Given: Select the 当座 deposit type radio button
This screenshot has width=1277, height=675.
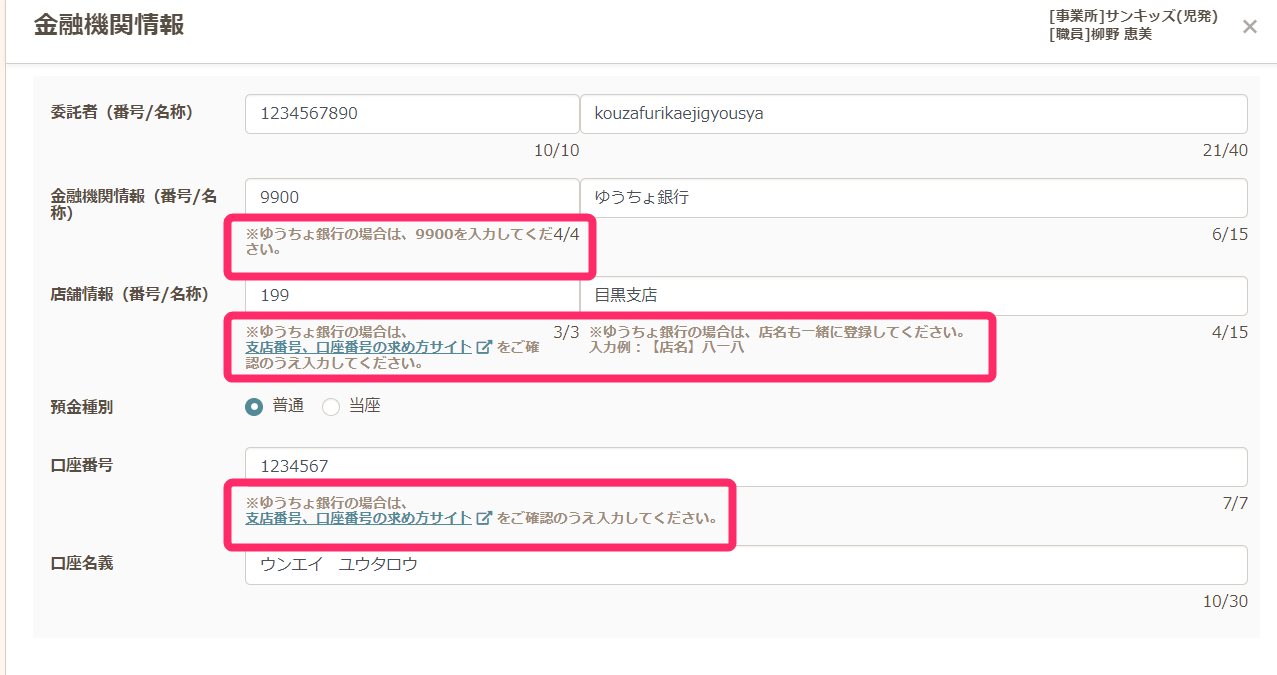Looking at the screenshot, I should tap(331, 406).
